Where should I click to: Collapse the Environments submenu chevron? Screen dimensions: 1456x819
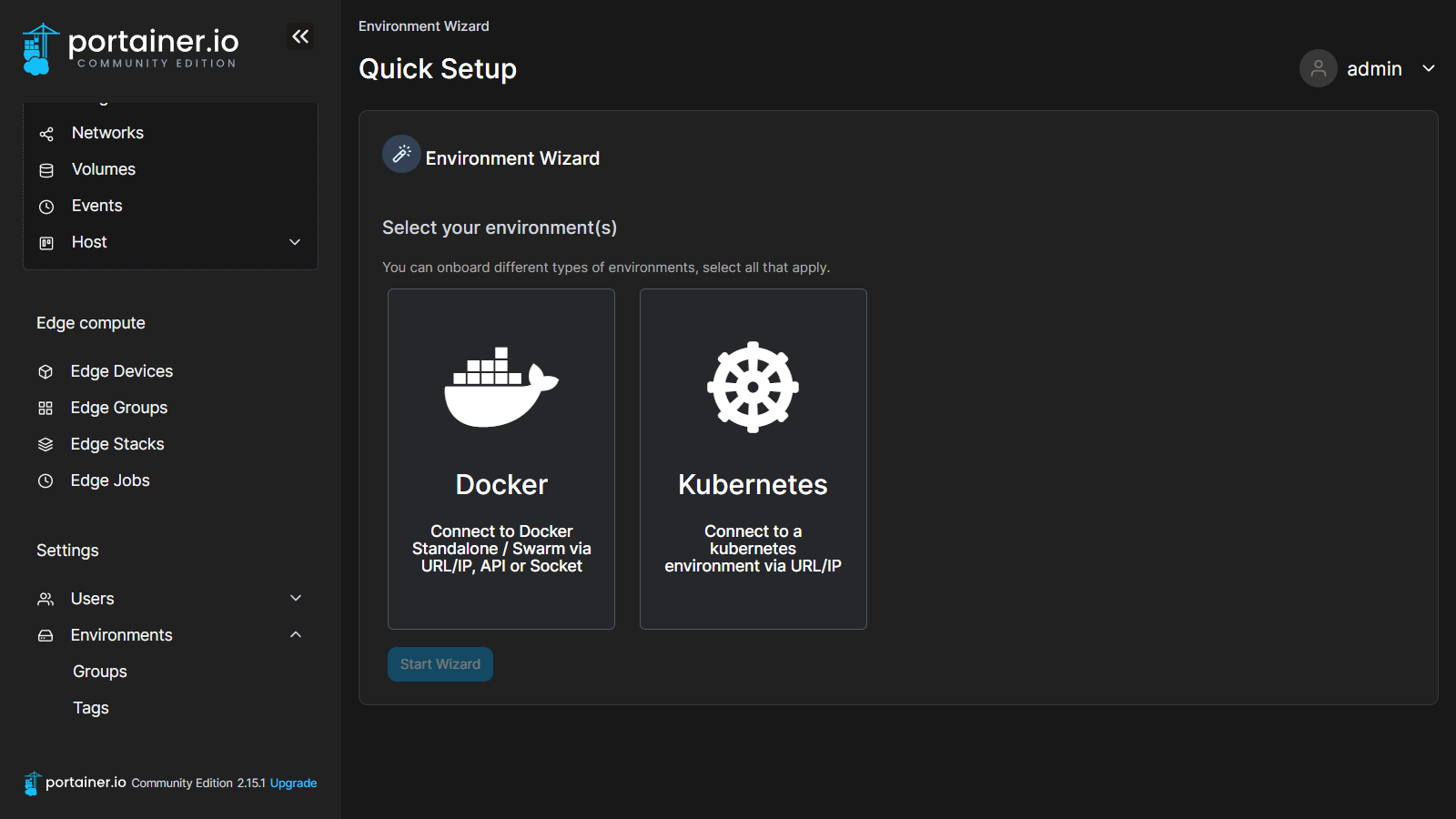click(295, 634)
